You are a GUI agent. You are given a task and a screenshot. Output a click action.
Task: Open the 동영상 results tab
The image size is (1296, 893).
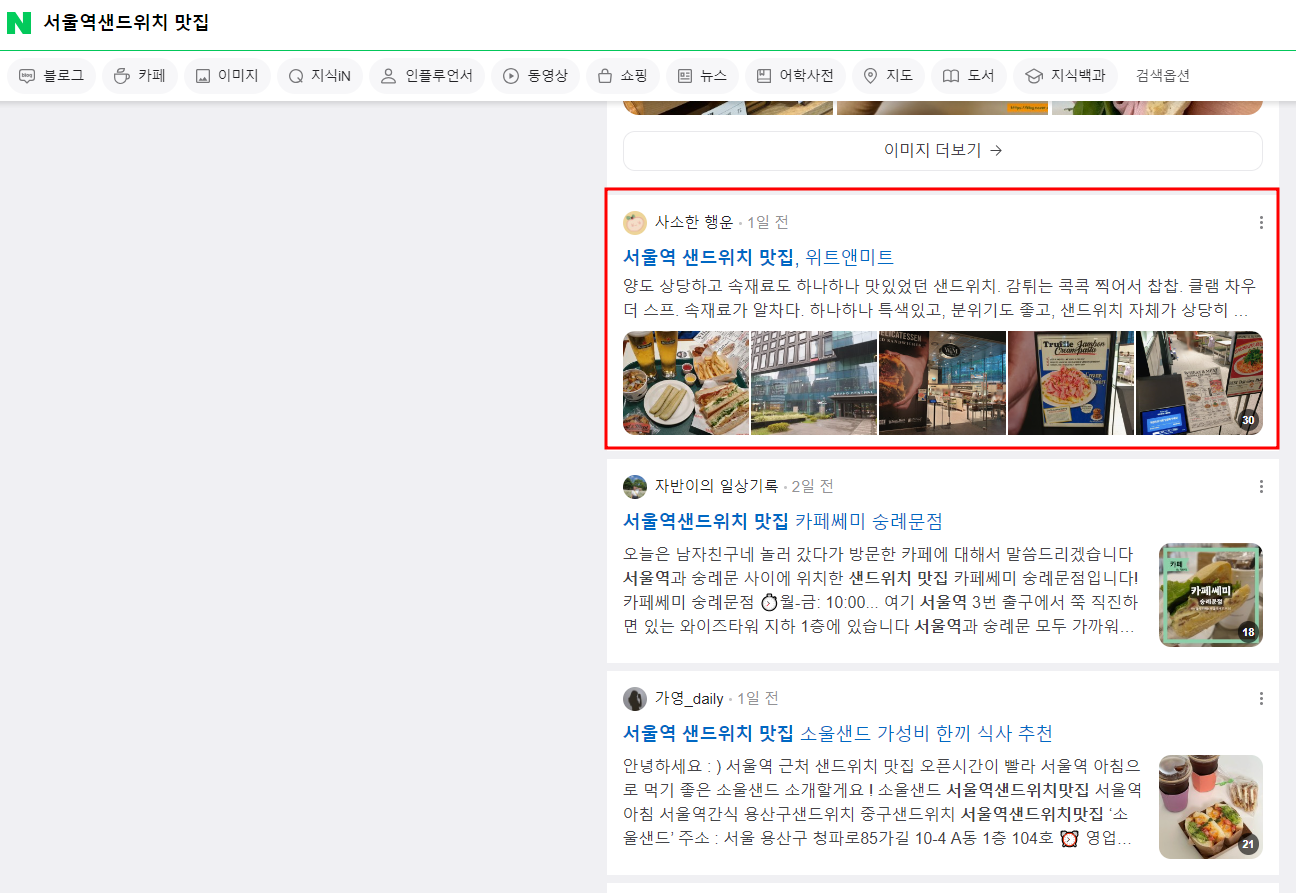pos(535,76)
